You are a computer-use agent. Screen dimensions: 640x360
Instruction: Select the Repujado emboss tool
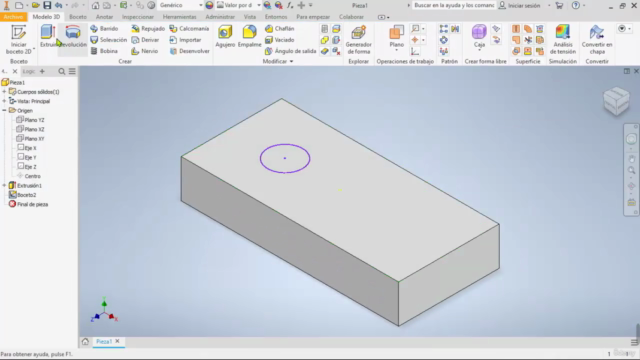pyautogui.click(x=148, y=29)
